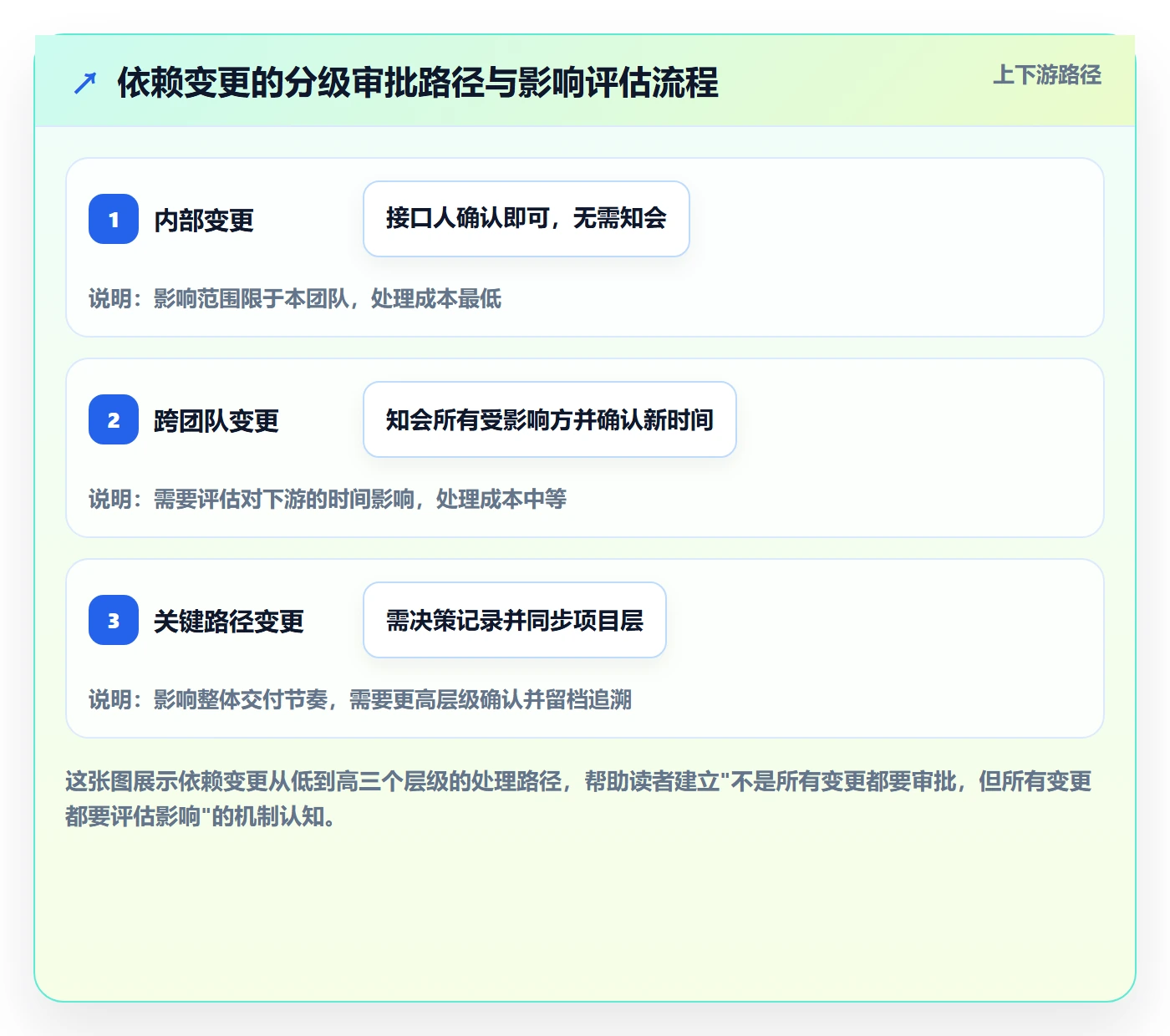
Task: Select the '知会所有受影响方并确认新时间' box
Action: (x=550, y=419)
